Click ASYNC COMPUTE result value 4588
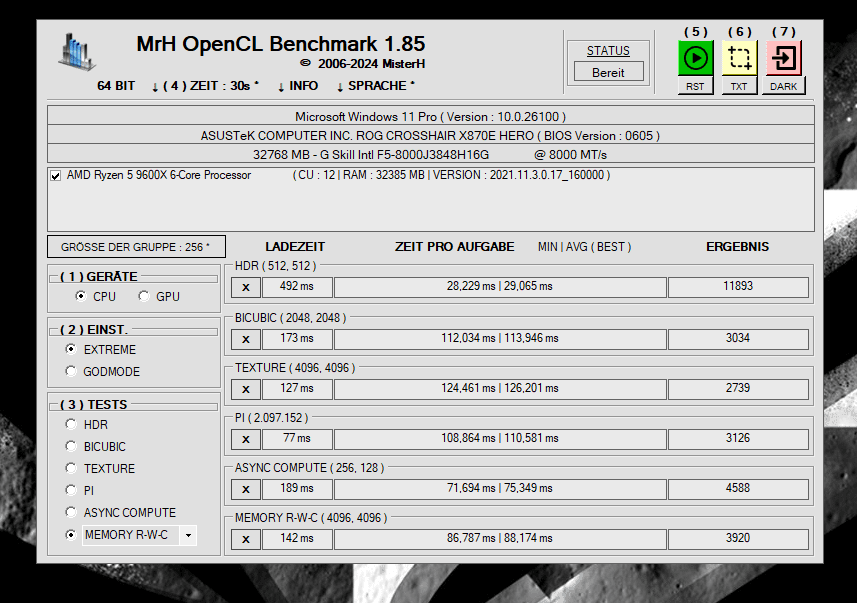The width and height of the screenshot is (857, 603). [738, 489]
